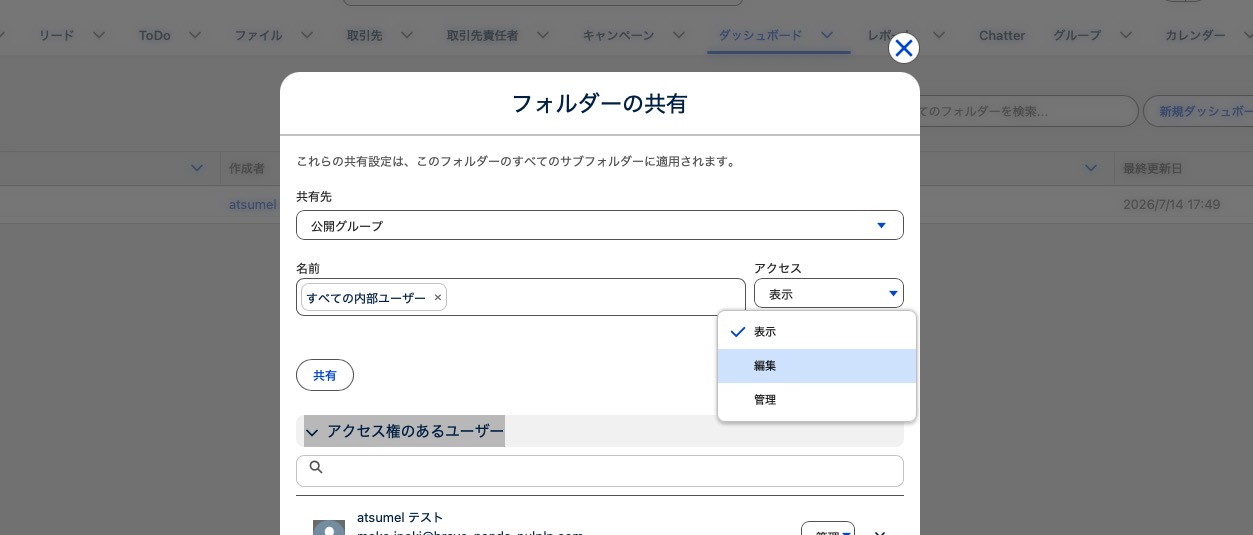Open the ファイル tab
Viewport: 1253px width, 535px height.
[258, 35]
